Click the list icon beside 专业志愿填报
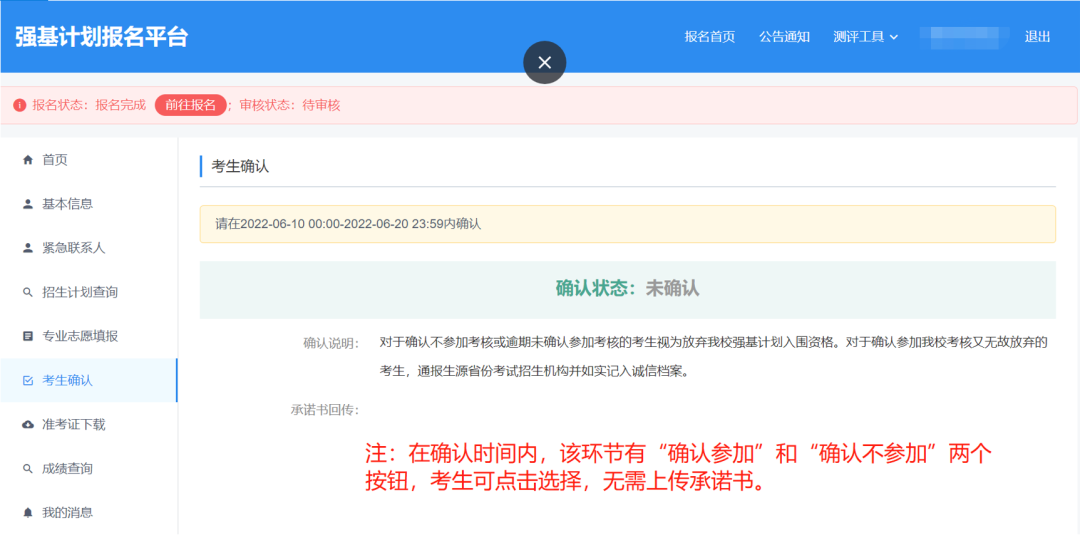Screen dimensions: 1080x560 (28, 336)
